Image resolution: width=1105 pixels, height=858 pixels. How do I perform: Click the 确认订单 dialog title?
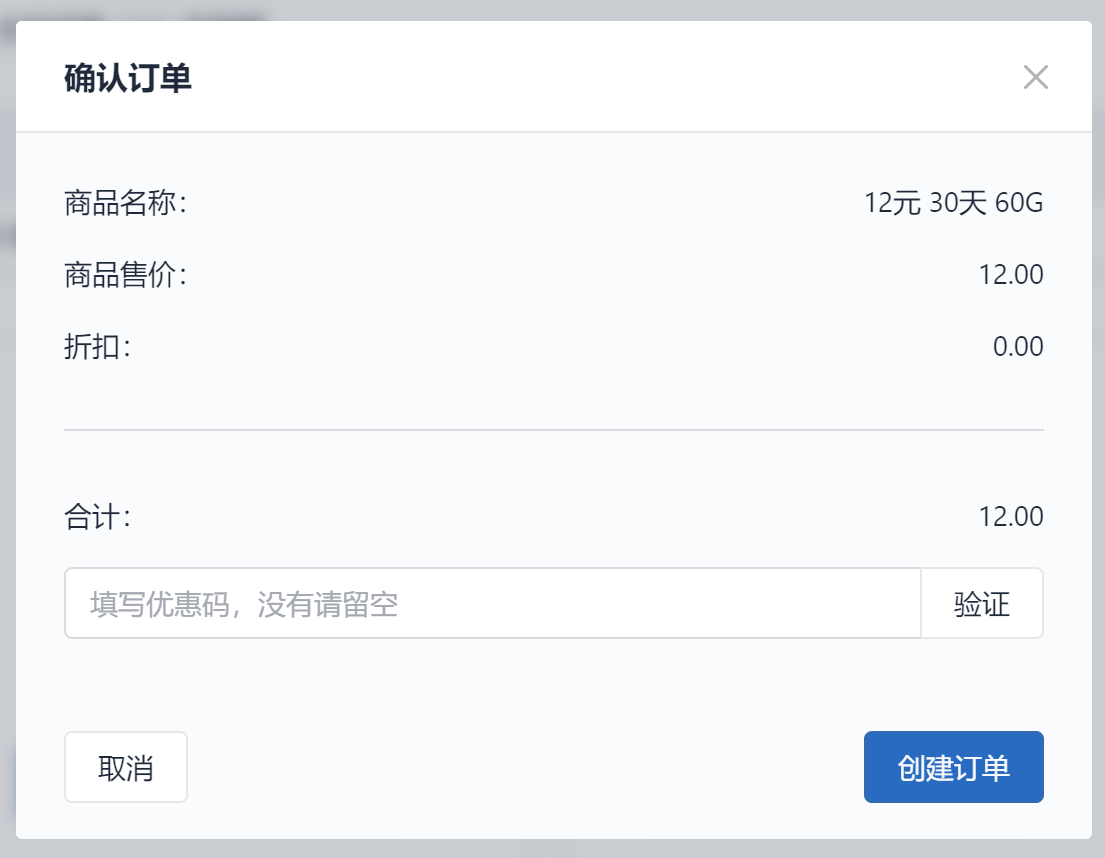point(128,77)
